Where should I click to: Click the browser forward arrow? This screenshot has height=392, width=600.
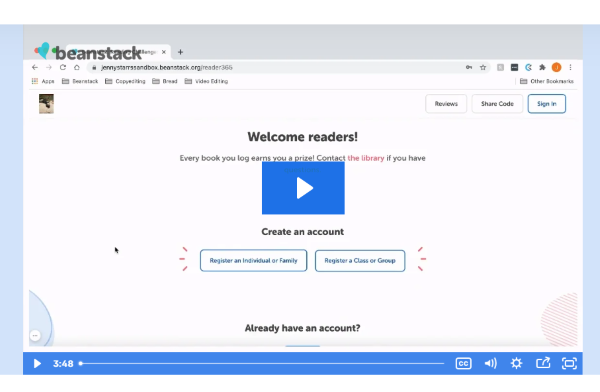click(49, 67)
